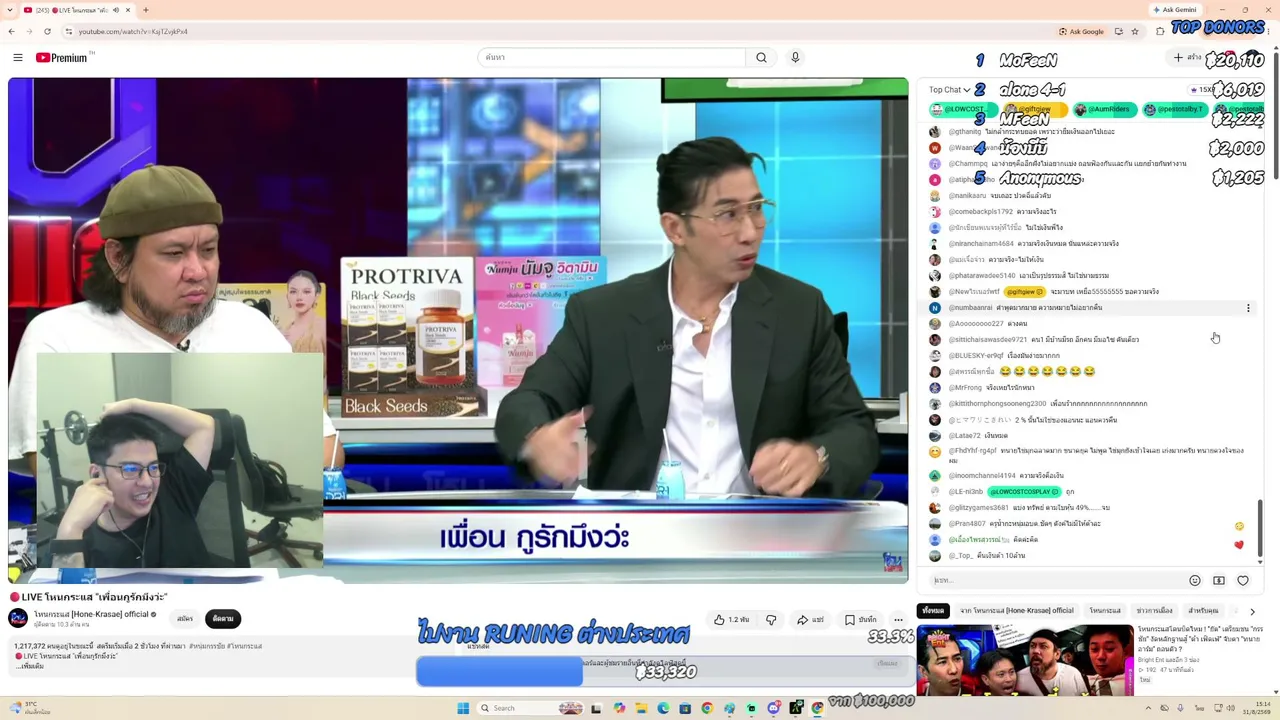Save the video to a playlist
Image resolution: width=1280 pixels, height=720 pixels.
[861, 620]
